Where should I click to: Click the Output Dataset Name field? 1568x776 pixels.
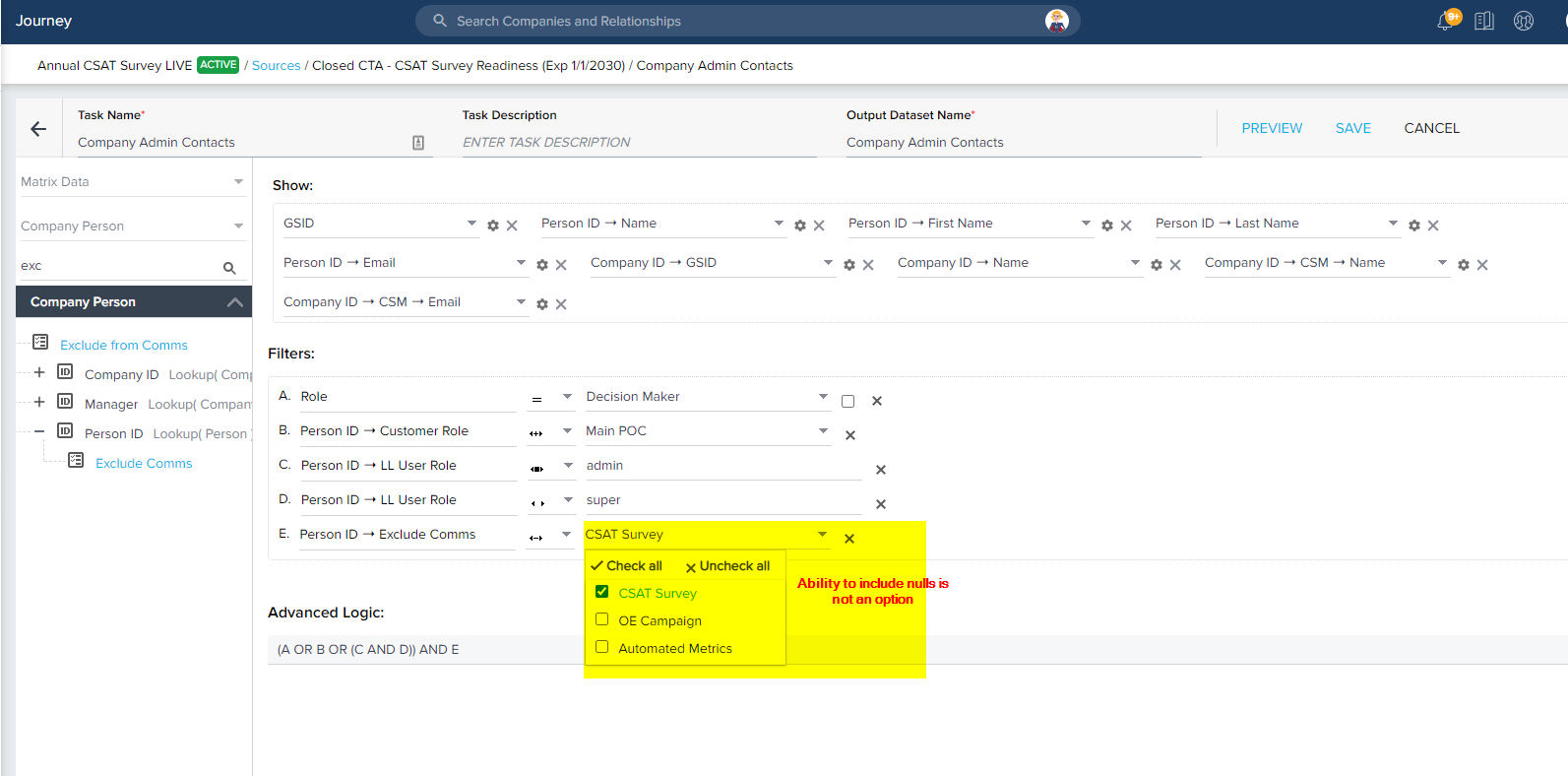tap(1024, 143)
